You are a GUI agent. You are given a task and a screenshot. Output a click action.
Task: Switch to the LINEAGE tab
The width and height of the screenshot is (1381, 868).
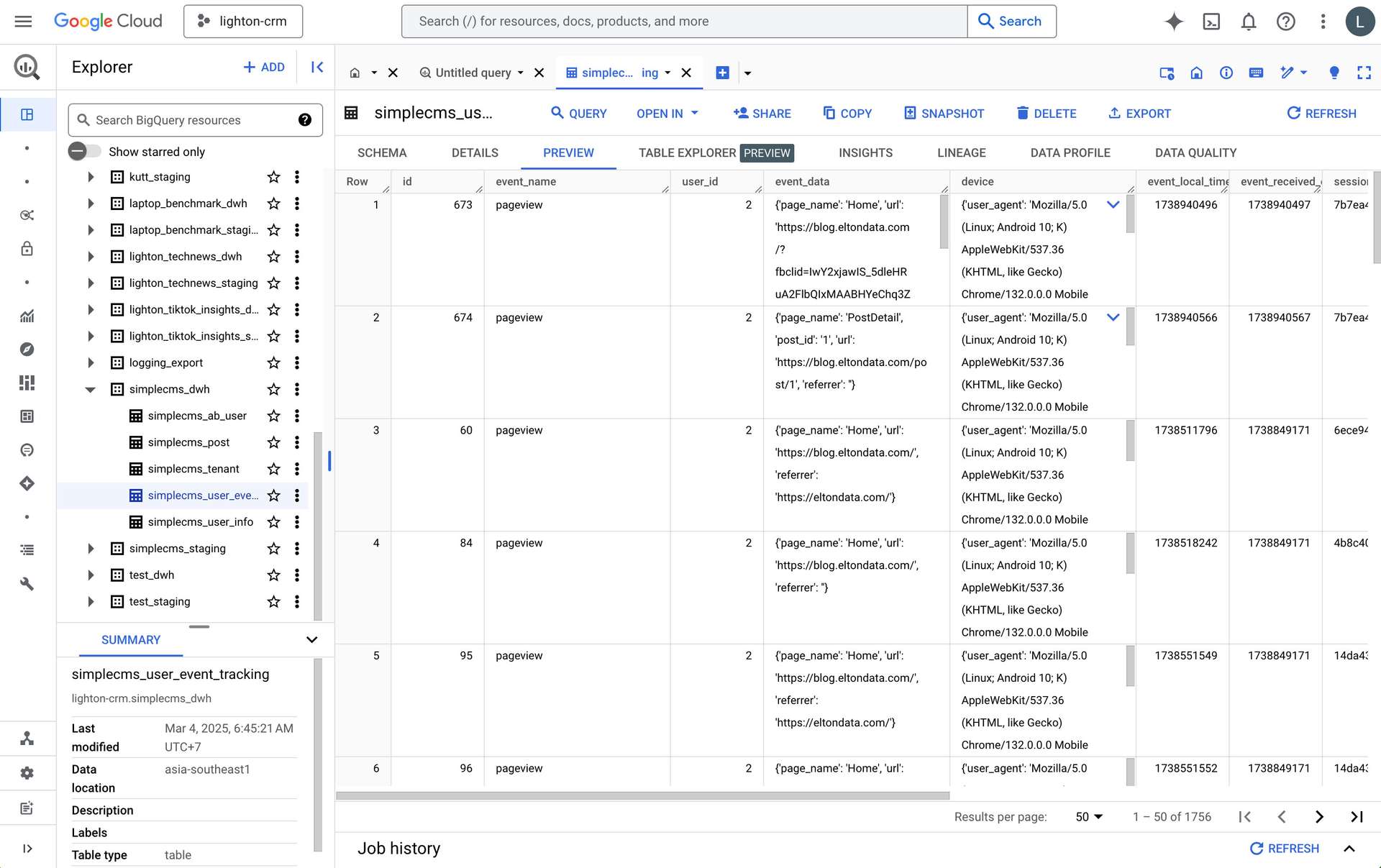pos(961,153)
